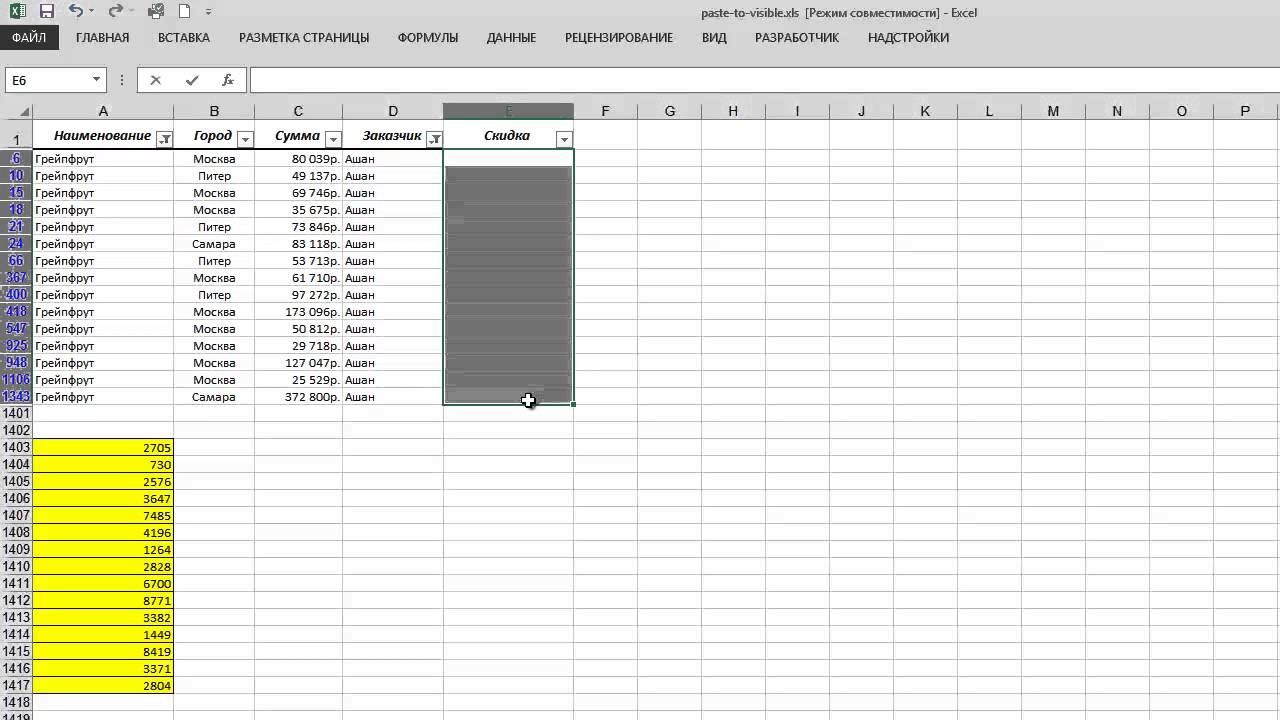Click Грейпфрут cell in row 547
1280x720 pixels.
[103, 329]
